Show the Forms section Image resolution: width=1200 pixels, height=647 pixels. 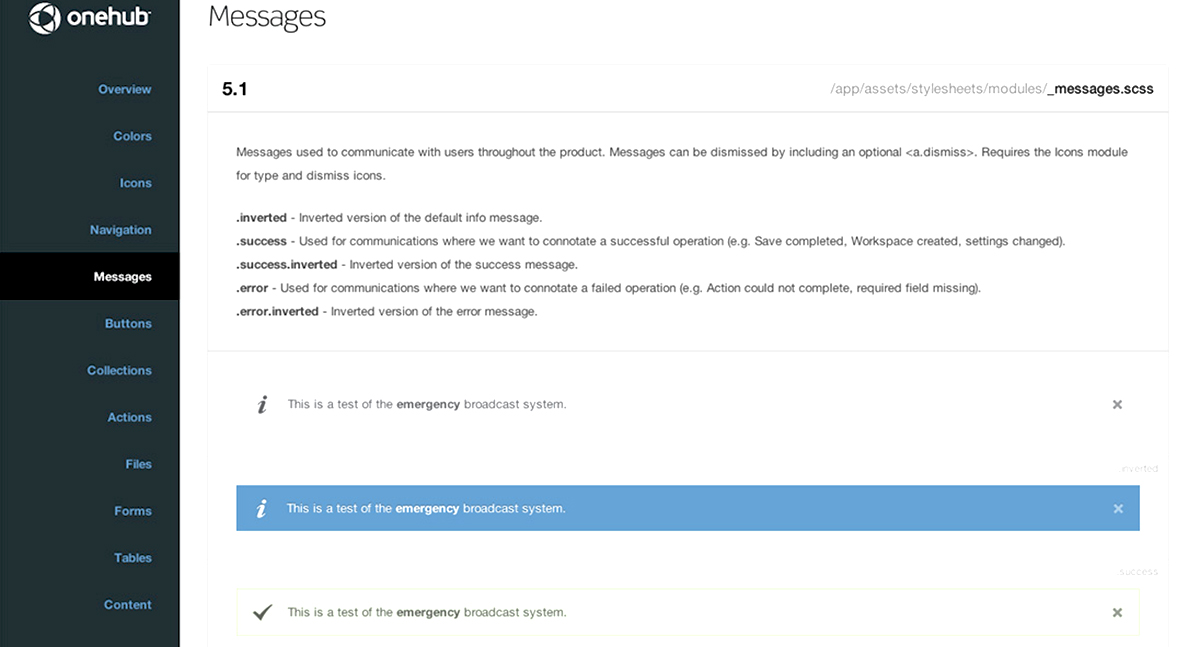[133, 511]
